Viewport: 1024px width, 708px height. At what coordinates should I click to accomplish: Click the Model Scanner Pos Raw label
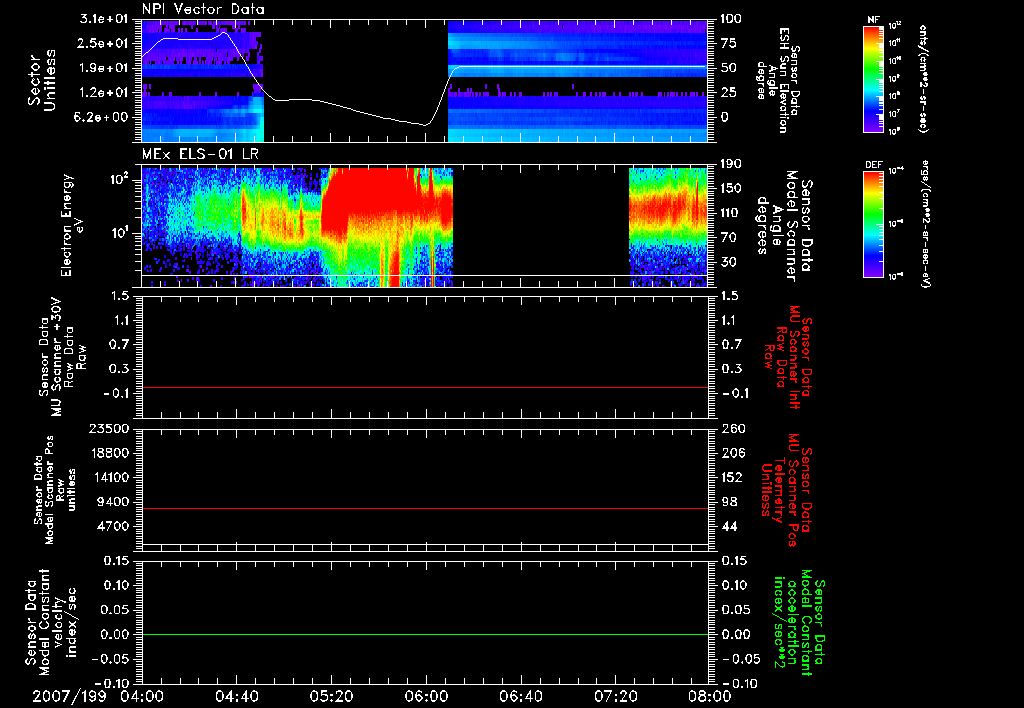pyautogui.click(x=56, y=490)
